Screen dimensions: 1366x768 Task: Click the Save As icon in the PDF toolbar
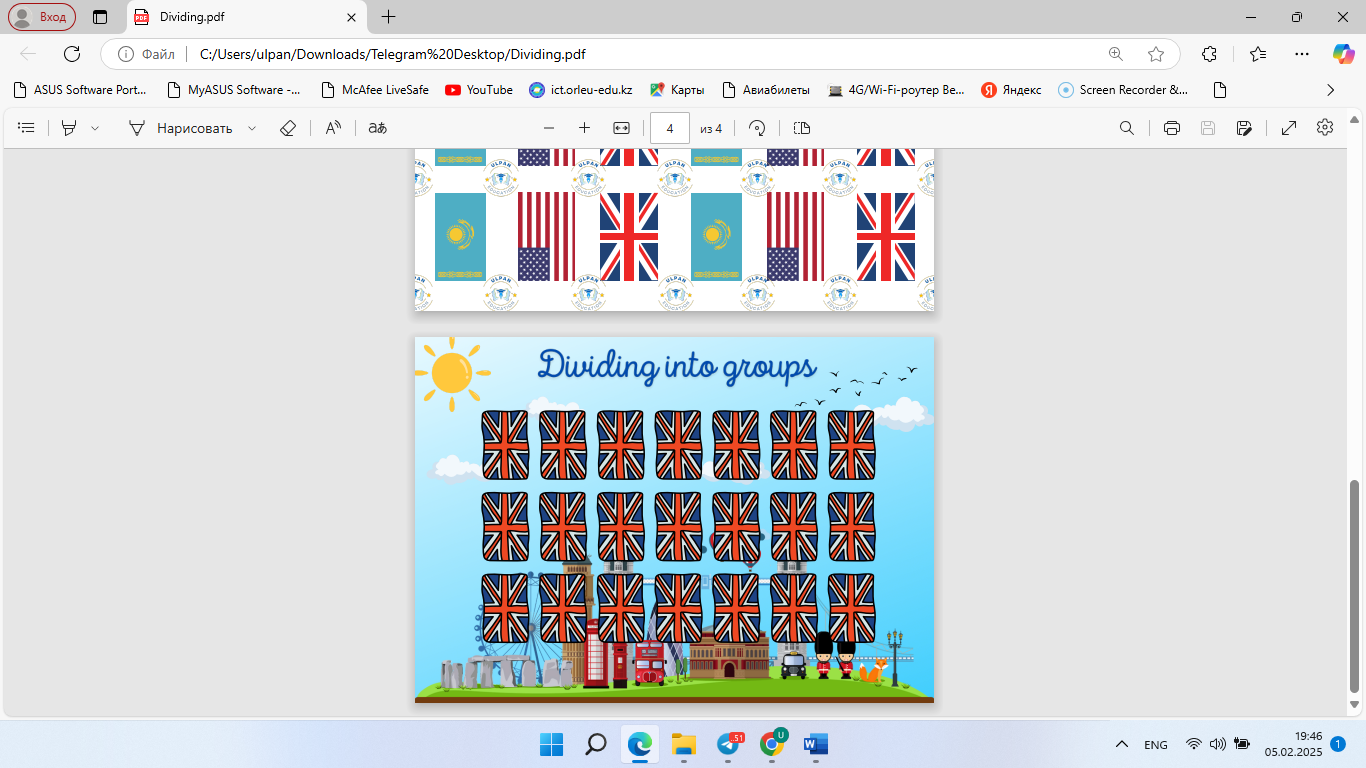(1244, 128)
